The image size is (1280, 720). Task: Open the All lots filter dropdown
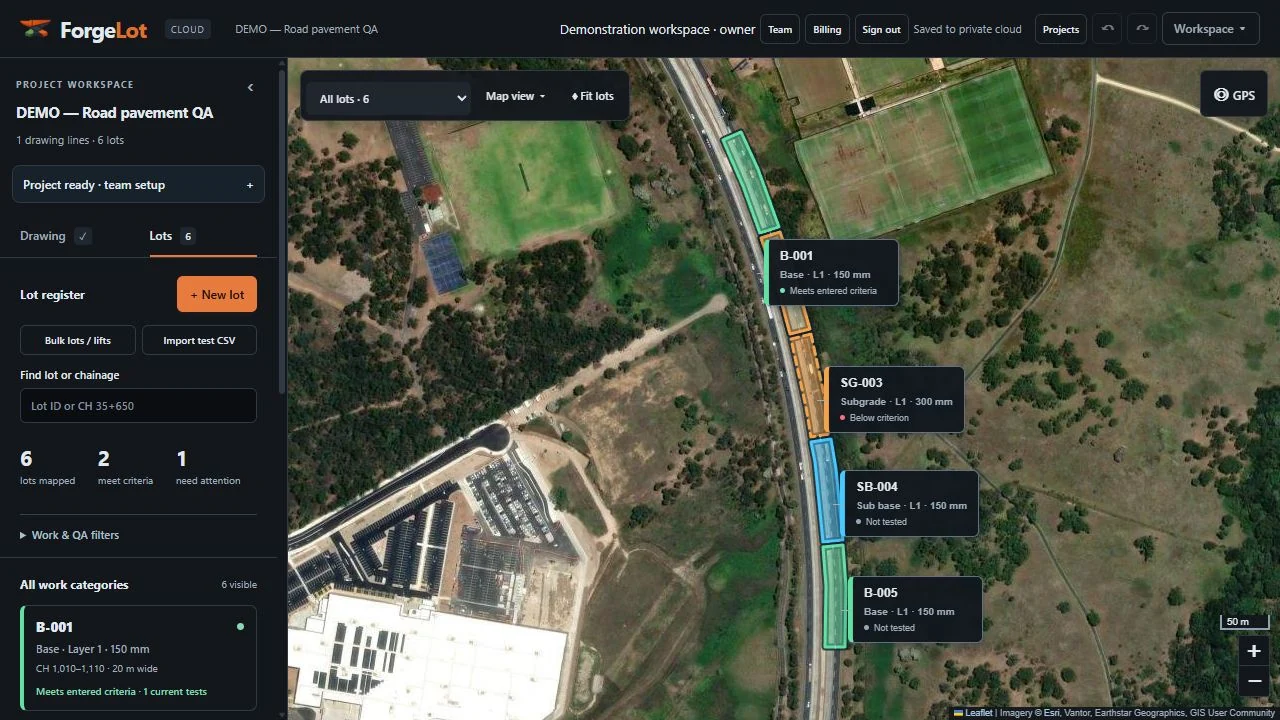[388, 98]
